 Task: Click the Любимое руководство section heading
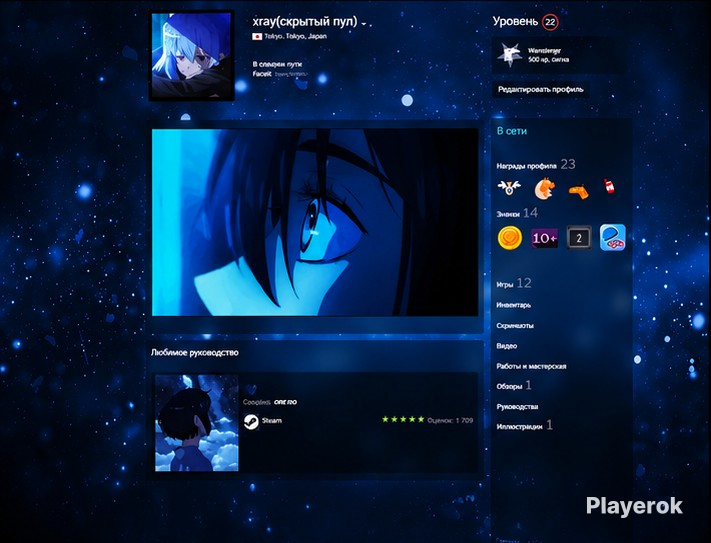coord(195,353)
